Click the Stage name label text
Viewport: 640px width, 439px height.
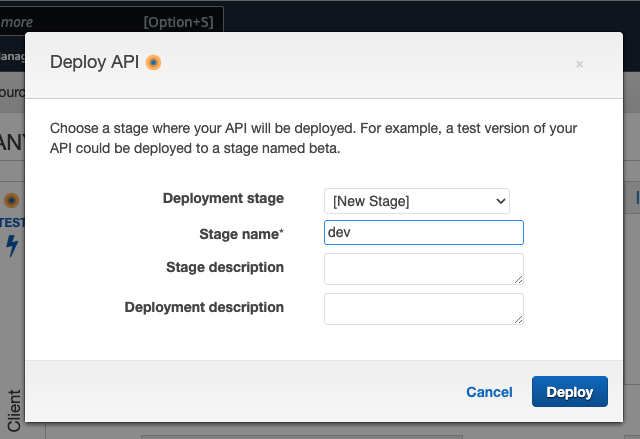tap(241, 234)
